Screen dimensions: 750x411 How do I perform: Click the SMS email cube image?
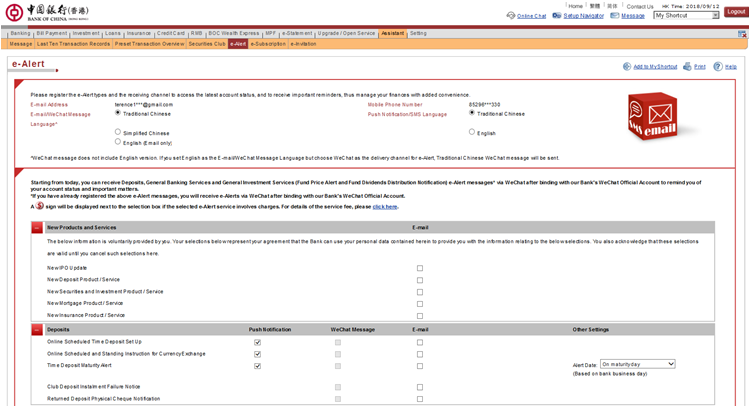[653, 116]
